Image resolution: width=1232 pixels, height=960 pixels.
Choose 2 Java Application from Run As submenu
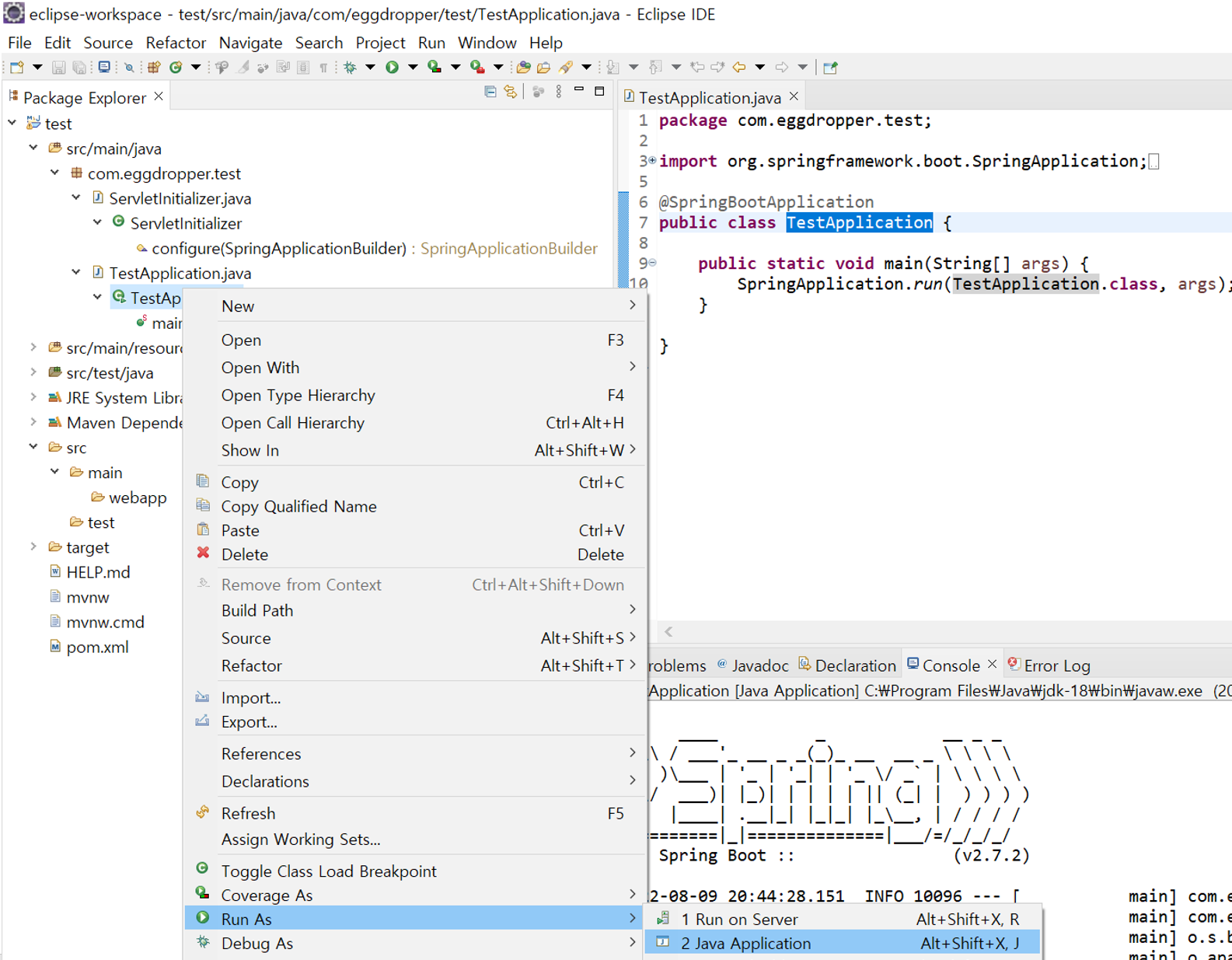coord(843,943)
